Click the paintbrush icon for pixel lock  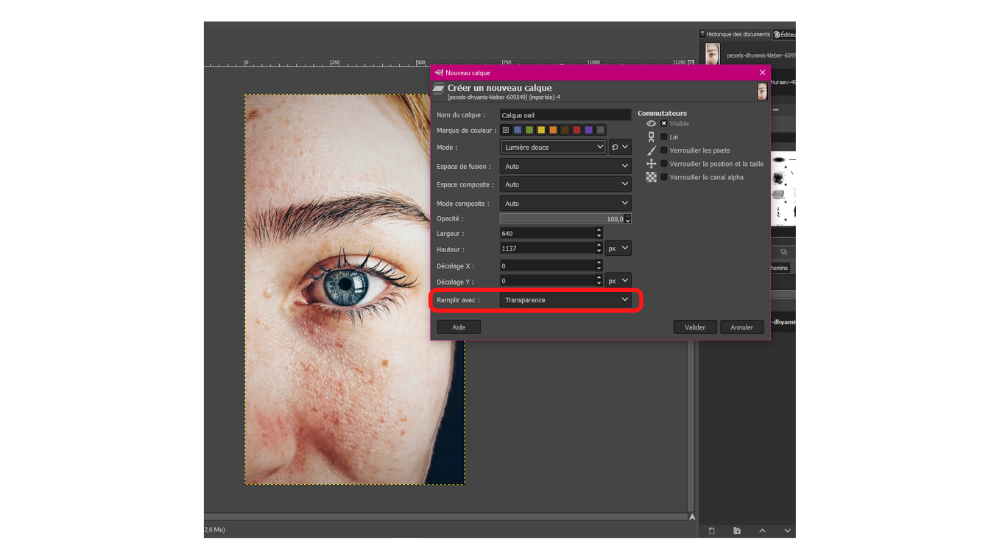click(651, 151)
